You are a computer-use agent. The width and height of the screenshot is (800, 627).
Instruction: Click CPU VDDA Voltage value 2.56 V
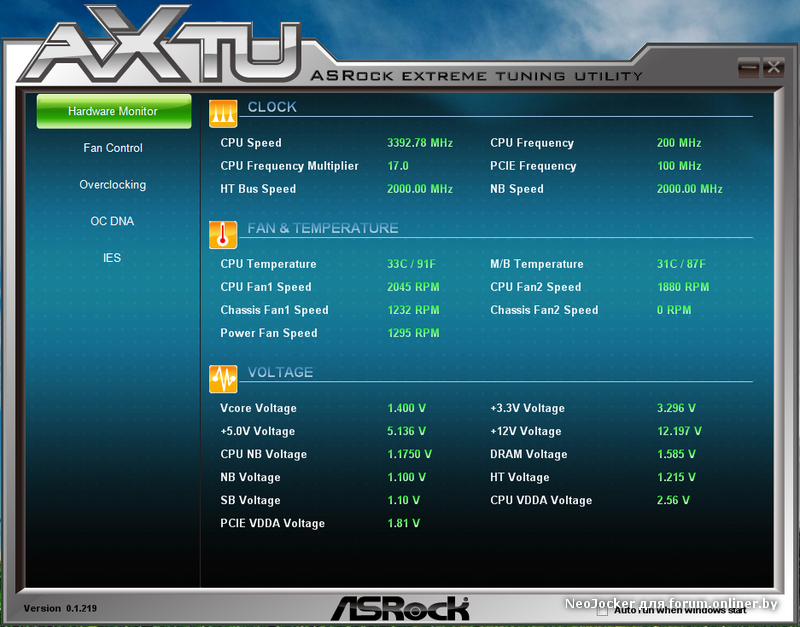673,500
